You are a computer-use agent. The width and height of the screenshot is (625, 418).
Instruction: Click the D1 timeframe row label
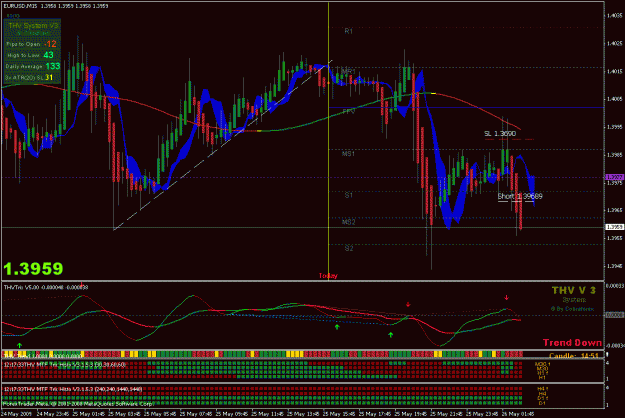542,403
